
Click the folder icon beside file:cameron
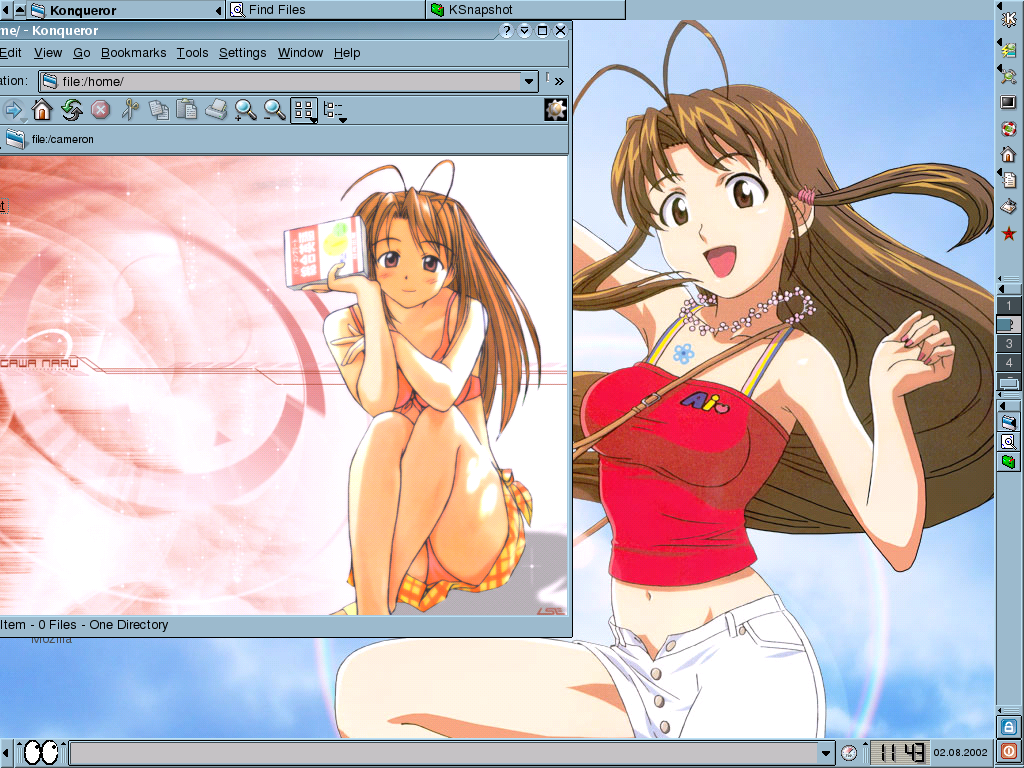coord(15,139)
